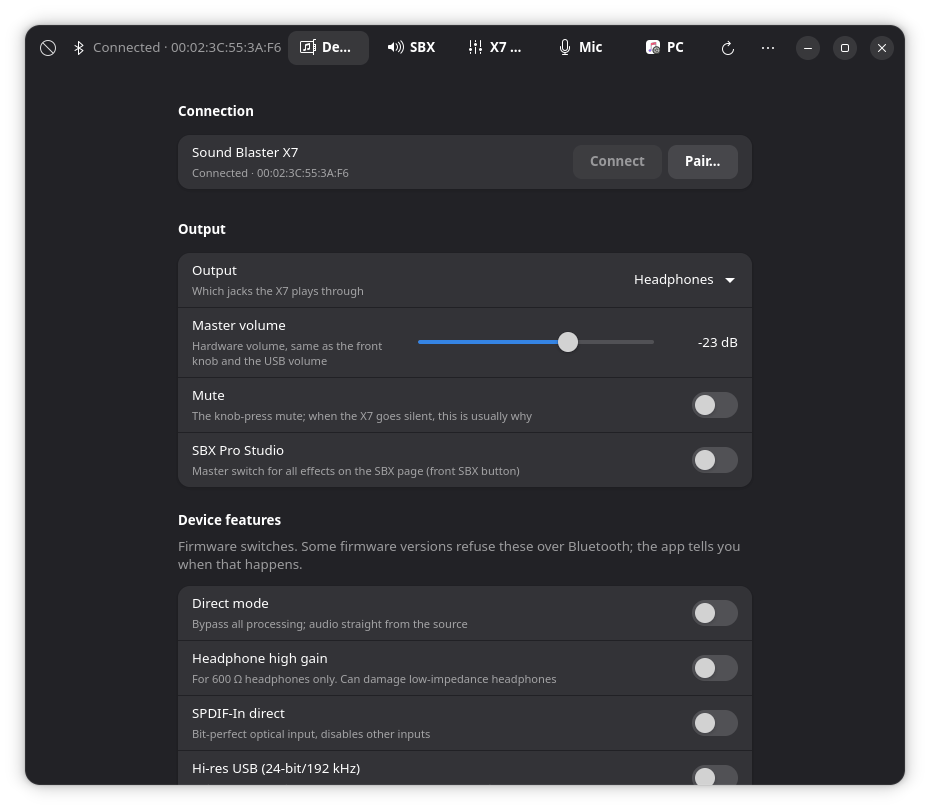930x810 pixels.
Task: Turn on Direct mode
Action: [715, 613]
